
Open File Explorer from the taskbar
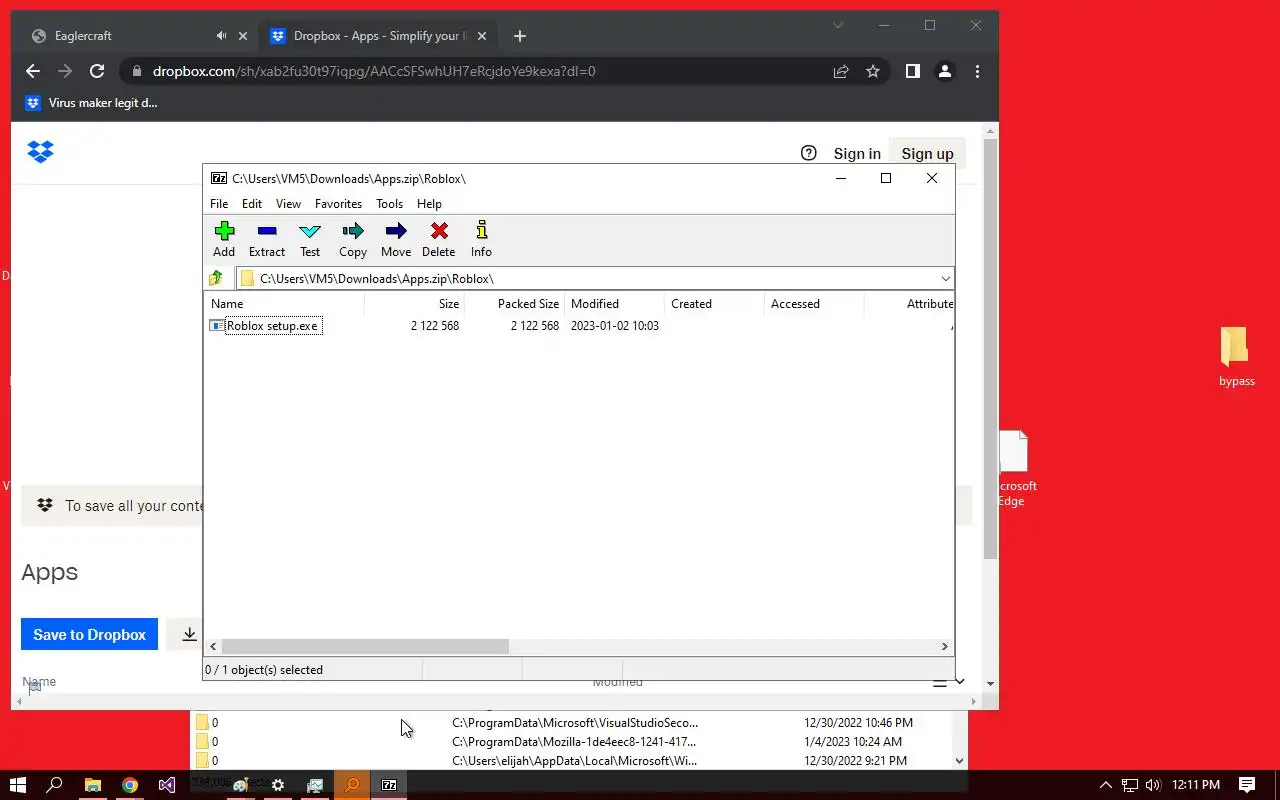coord(92,785)
